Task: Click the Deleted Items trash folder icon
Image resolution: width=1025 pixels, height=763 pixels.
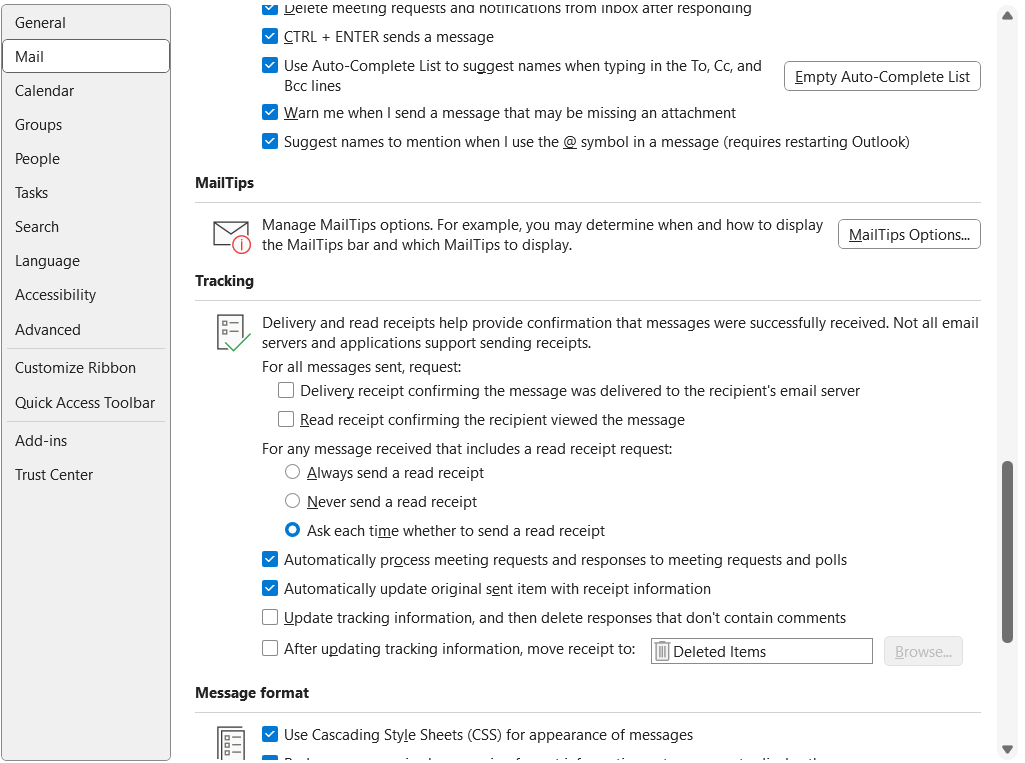Action: click(661, 651)
